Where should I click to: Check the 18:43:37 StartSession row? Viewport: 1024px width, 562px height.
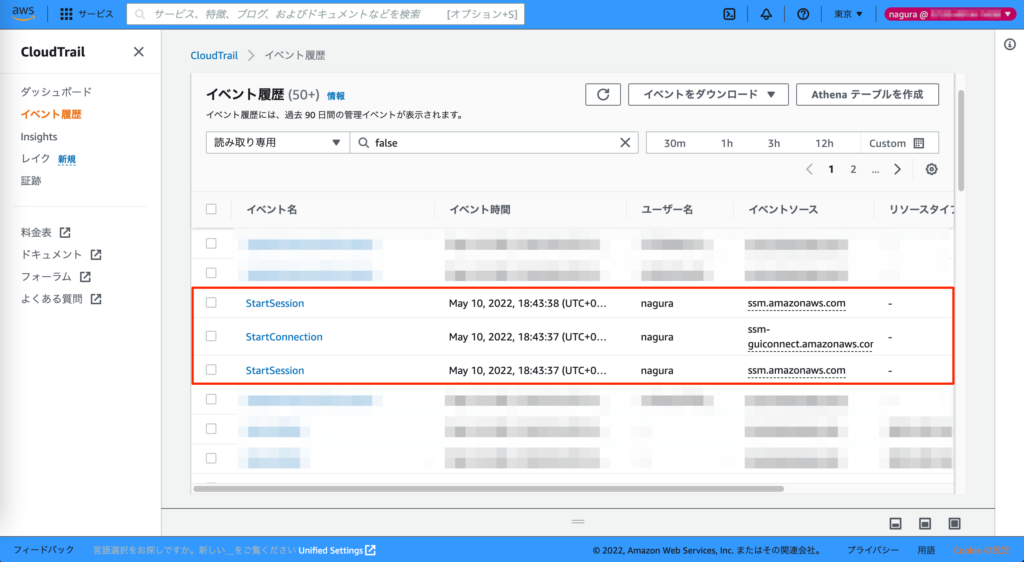tap(211, 369)
